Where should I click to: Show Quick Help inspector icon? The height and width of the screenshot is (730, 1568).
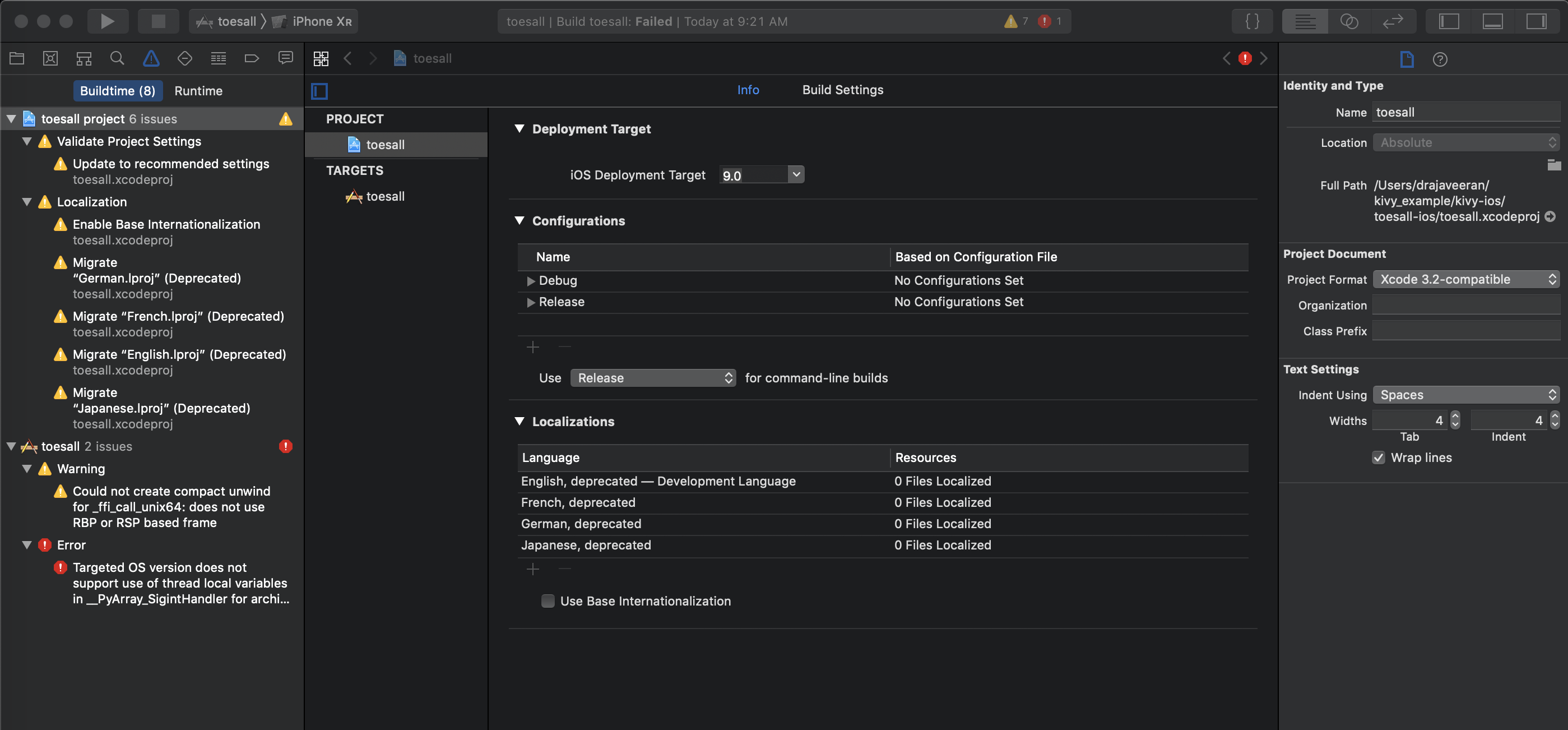tap(1440, 59)
